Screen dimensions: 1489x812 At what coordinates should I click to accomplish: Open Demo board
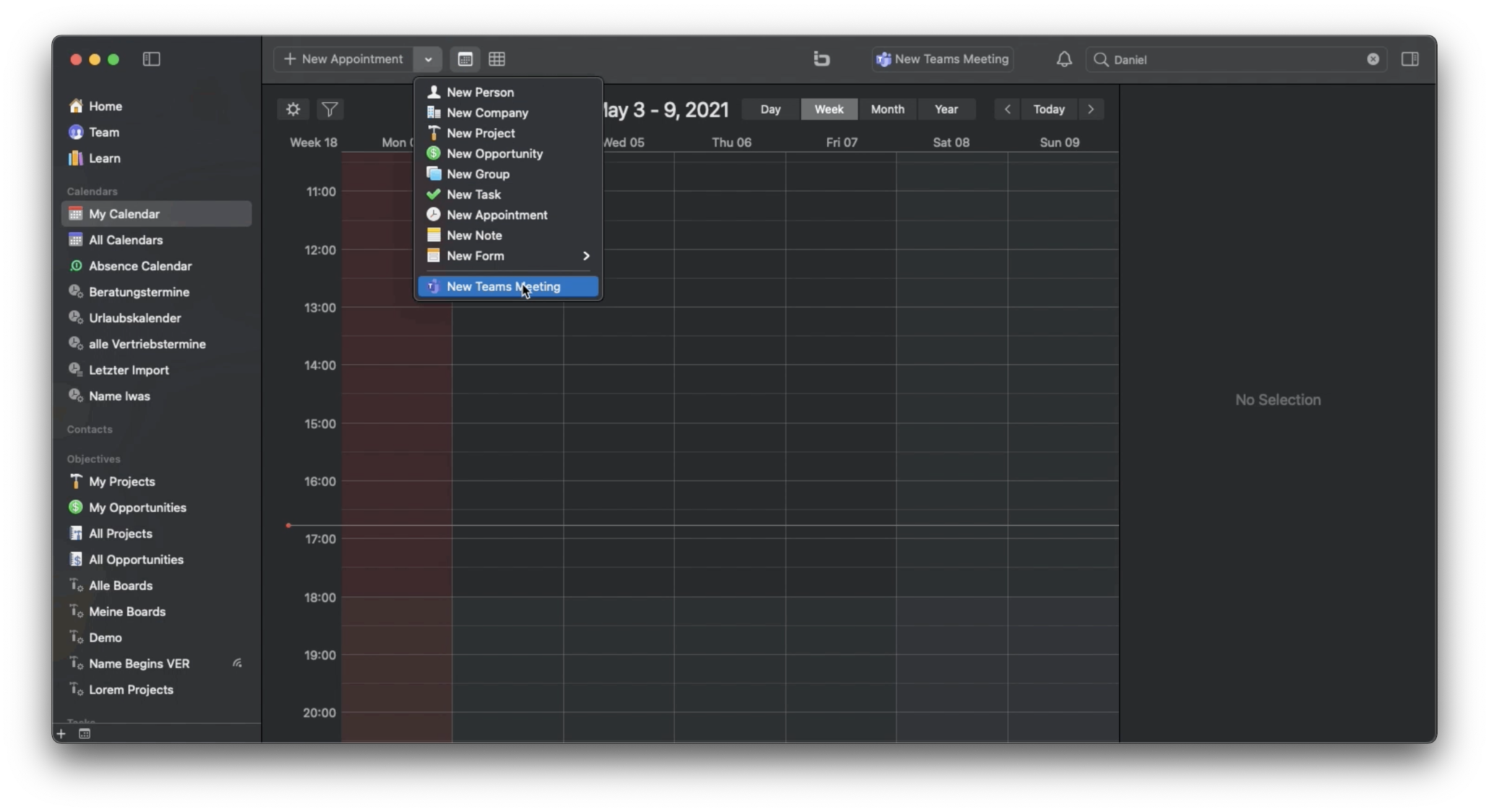click(157, 637)
